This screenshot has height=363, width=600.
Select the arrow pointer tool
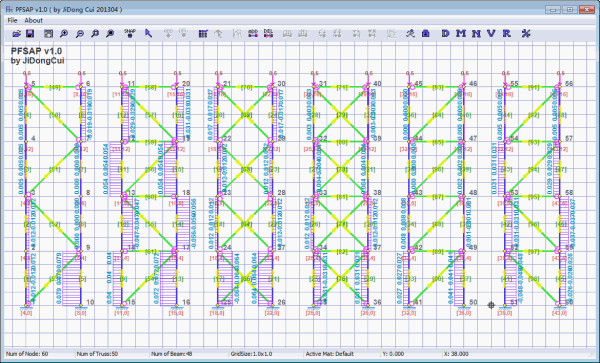tap(148, 34)
